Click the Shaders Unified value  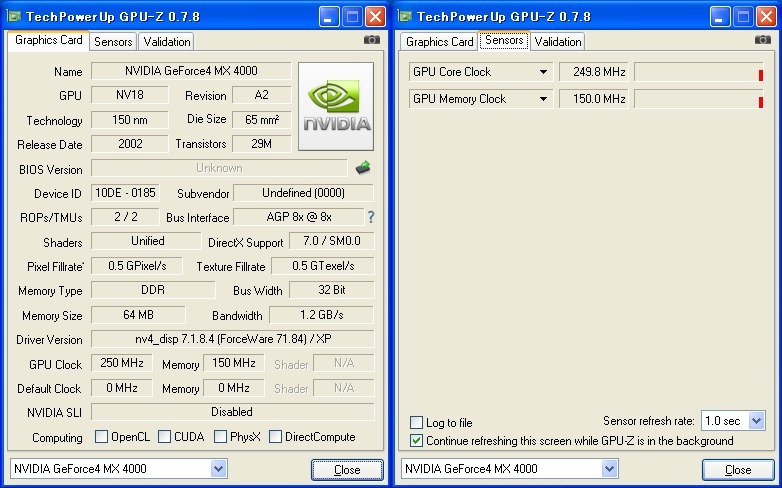click(x=147, y=241)
